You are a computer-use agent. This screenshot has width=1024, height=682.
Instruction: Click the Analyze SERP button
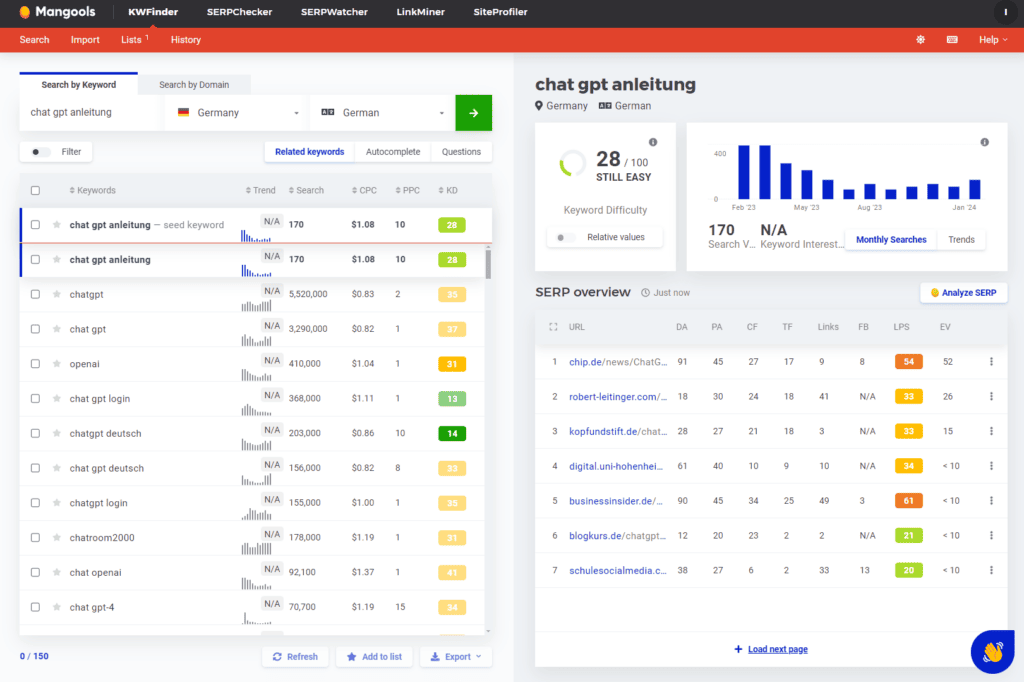click(963, 293)
